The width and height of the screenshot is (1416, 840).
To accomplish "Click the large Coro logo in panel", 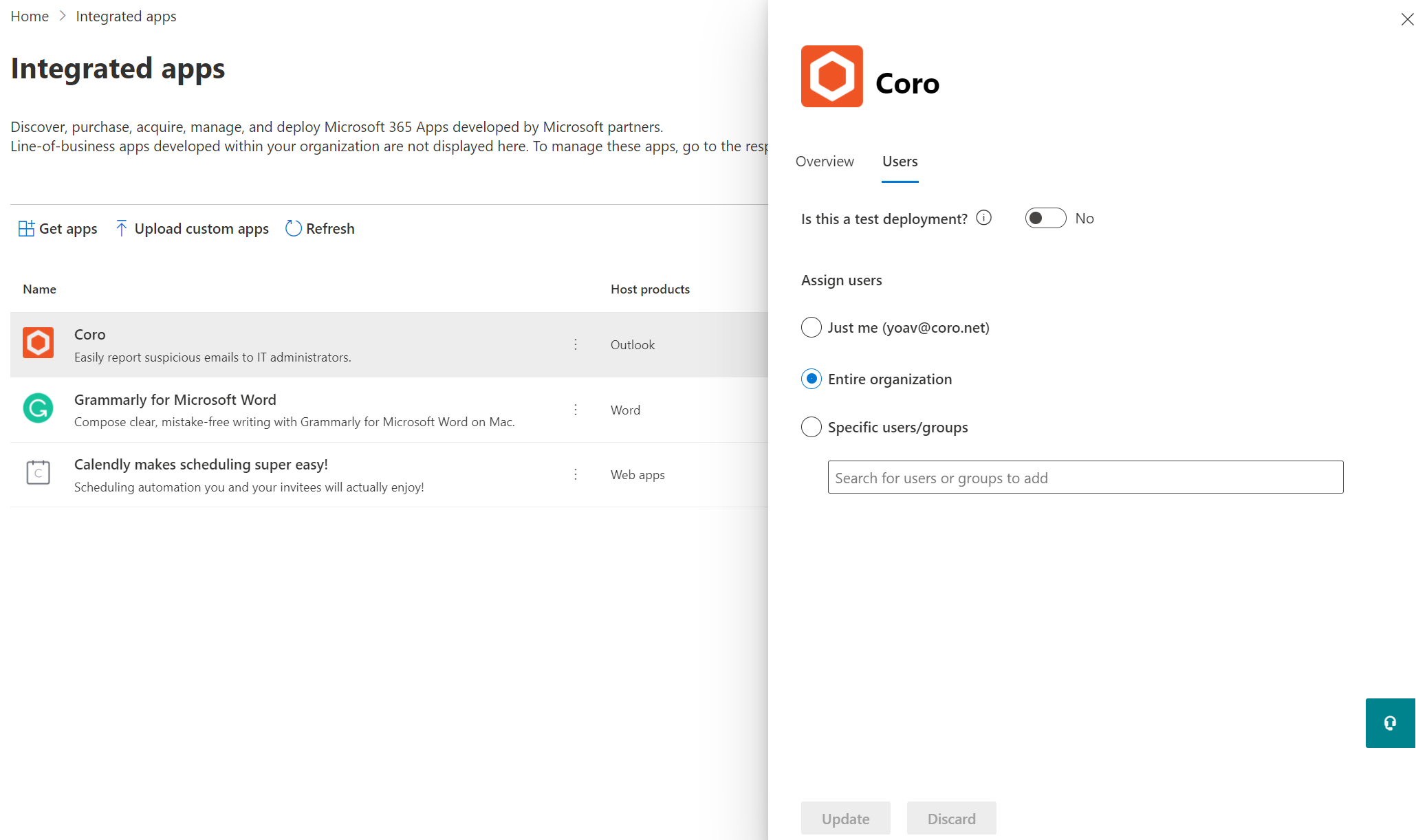I will click(x=831, y=76).
